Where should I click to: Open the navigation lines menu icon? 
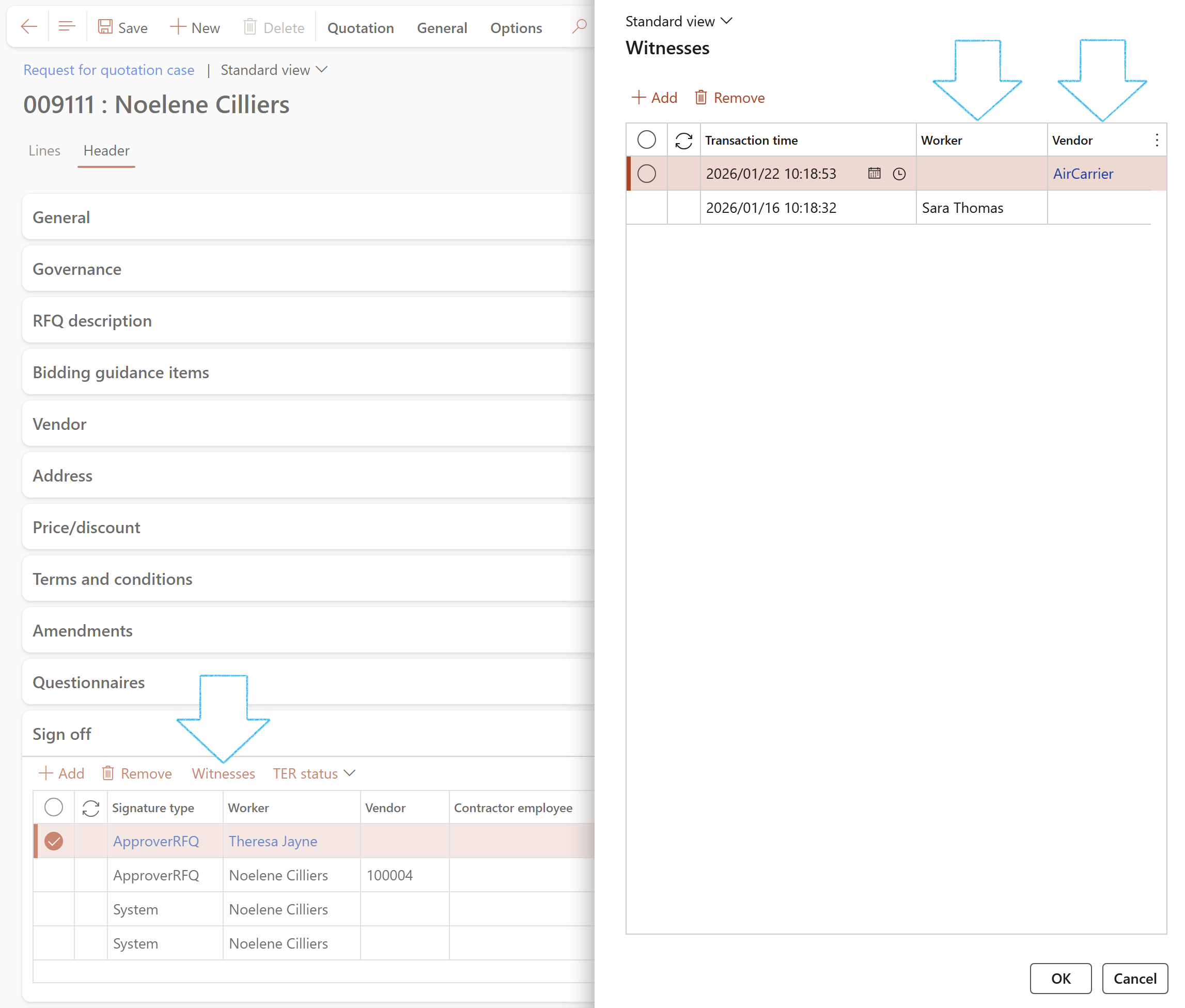pyautogui.click(x=67, y=27)
